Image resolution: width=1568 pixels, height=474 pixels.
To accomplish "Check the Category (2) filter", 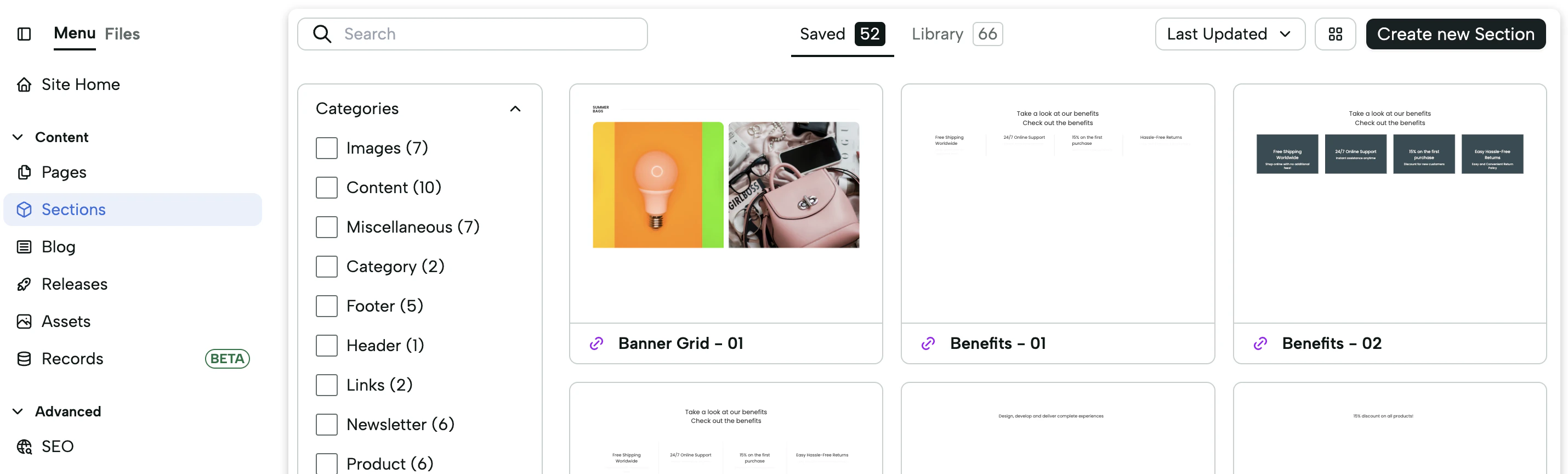I will pos(327,267).
